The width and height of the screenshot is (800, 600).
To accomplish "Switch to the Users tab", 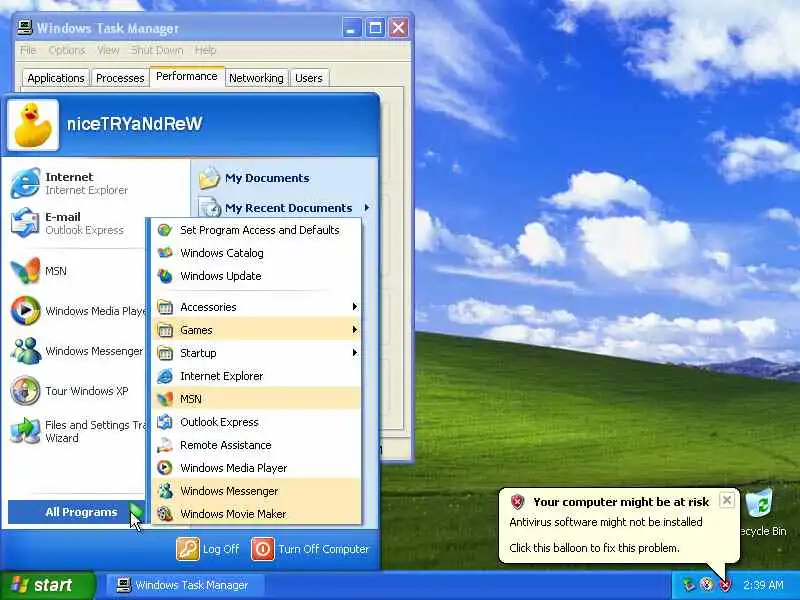I will [x=309, y=78].
